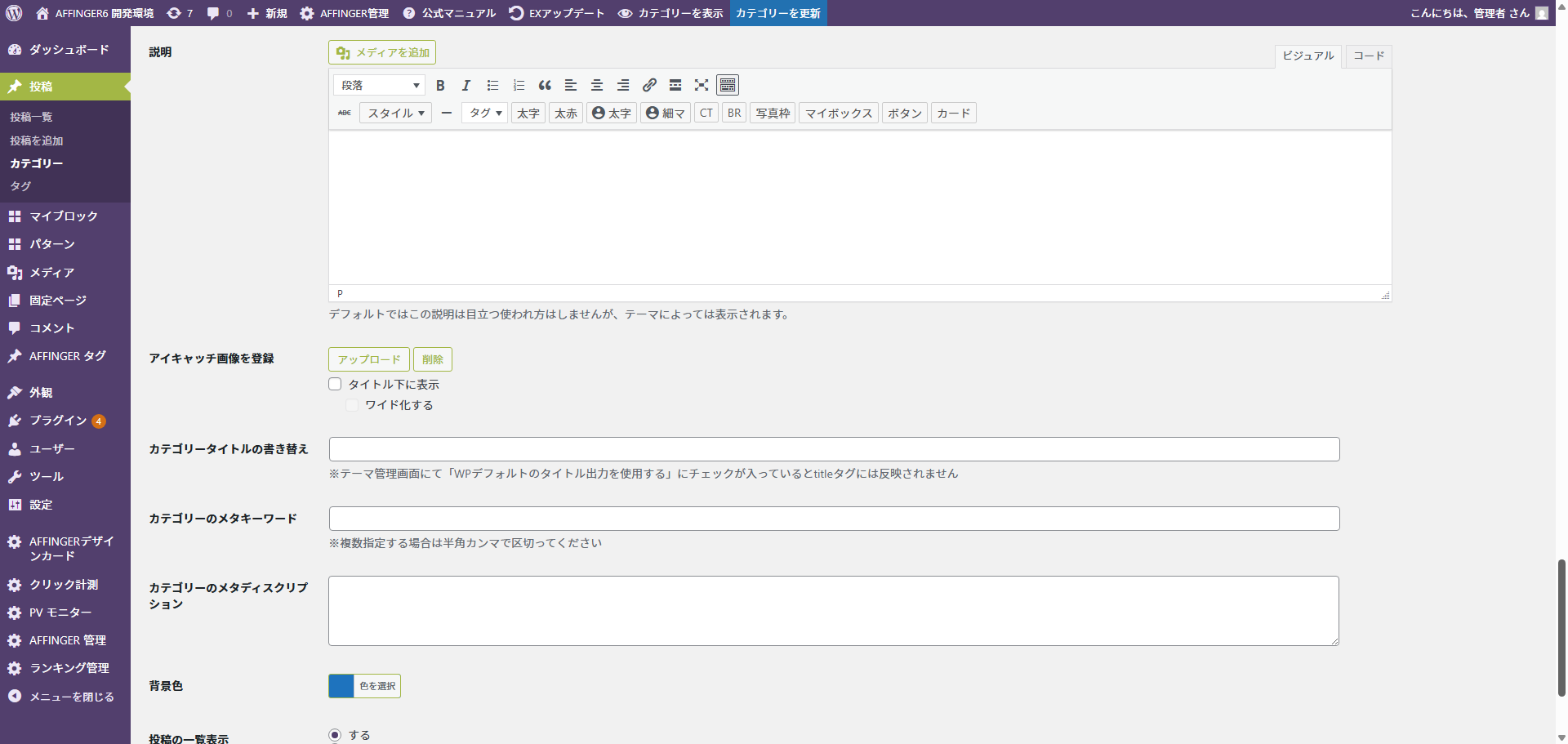This screenshot has height=744, width=1568.
Task: Open プラグイン in the sidebar
Action: (x=65, y=421)
